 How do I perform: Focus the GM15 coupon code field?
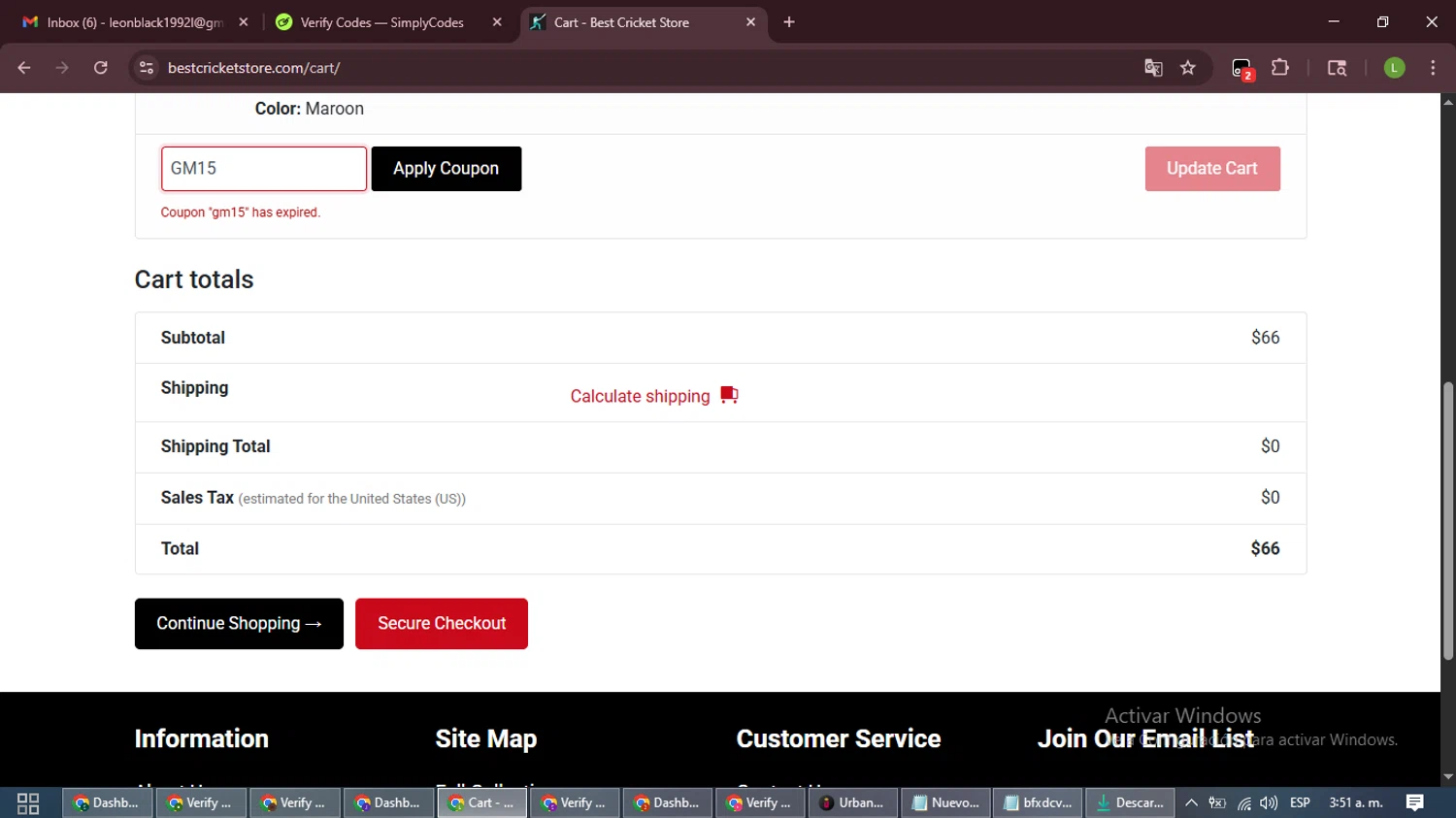(264, 169)
